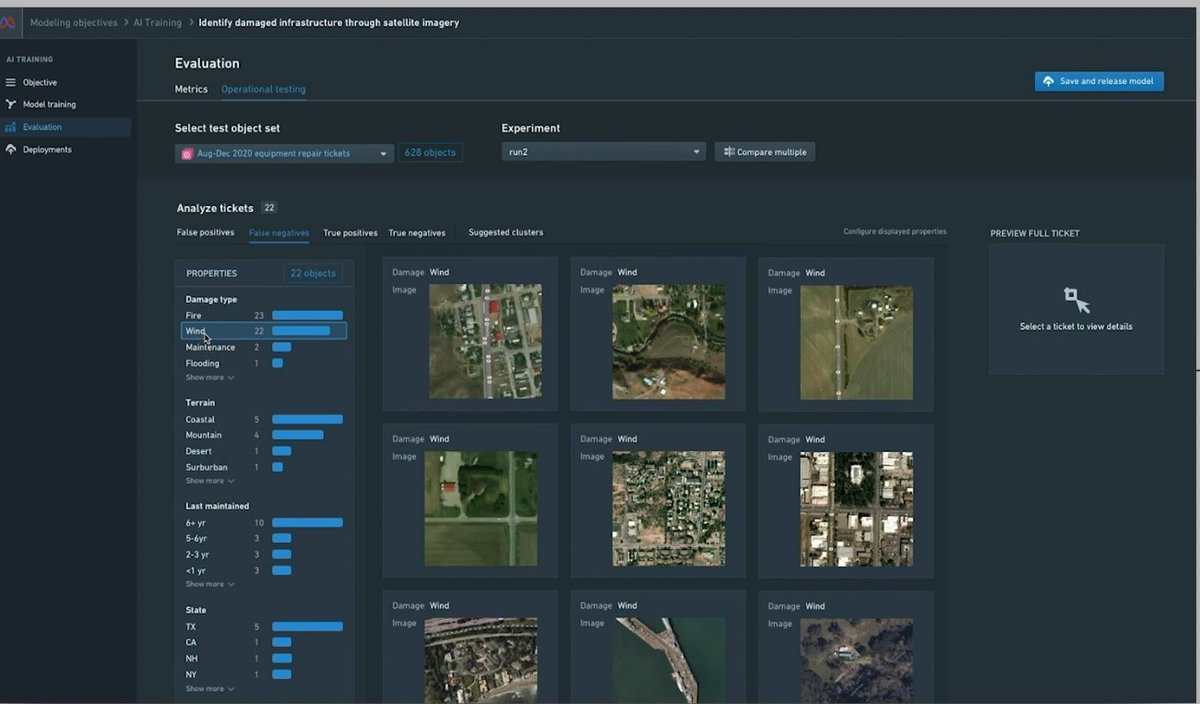Click the 22 objects button in Properties

click(x=312, y=273)
